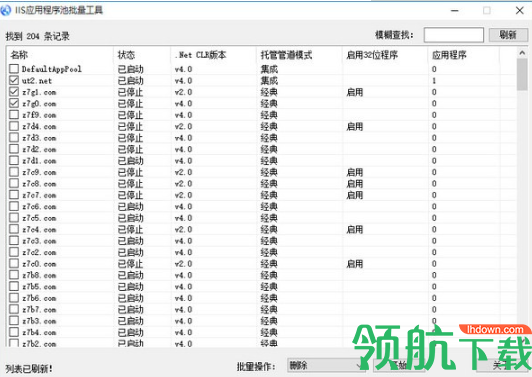This screenshot has width=532, height=377.
Task: Sort by the 启用32位程序 column header
Action: [x=372, y=55]
